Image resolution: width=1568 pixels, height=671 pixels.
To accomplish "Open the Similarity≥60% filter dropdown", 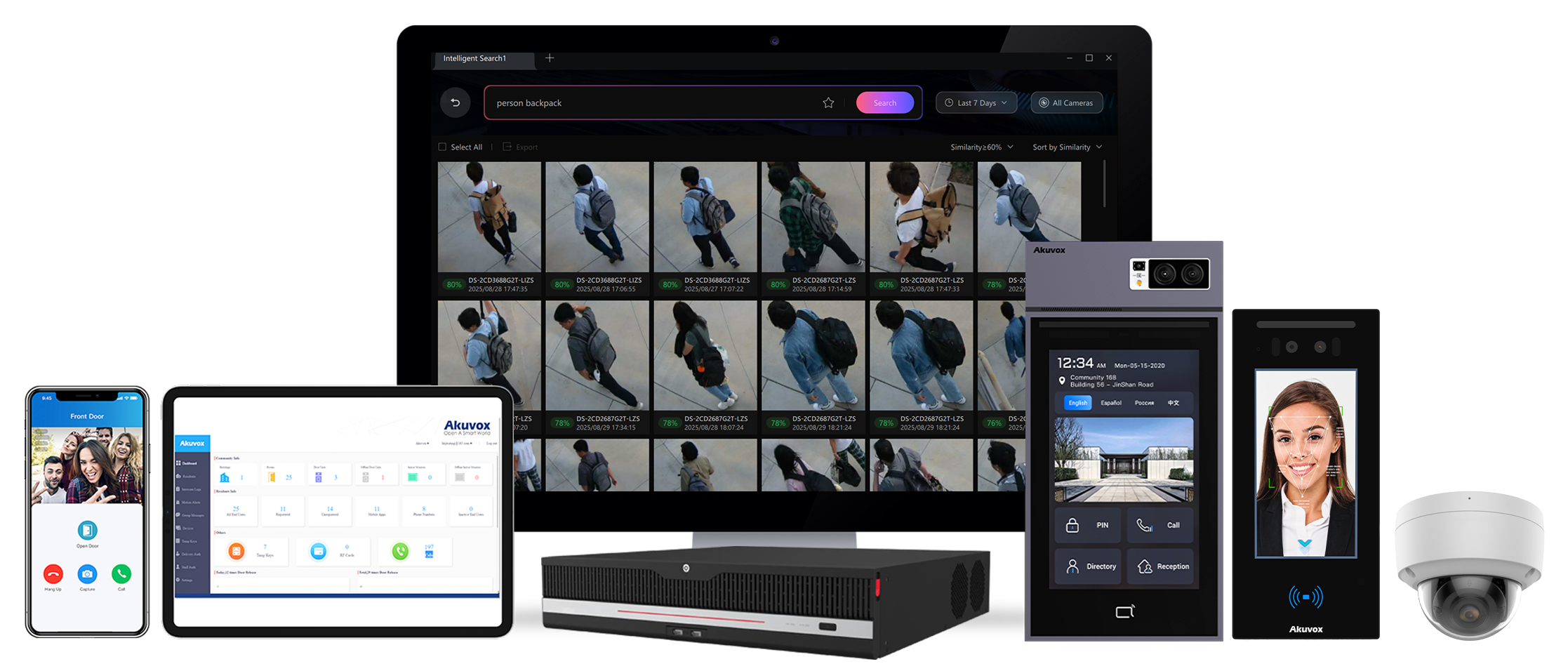I will tap(981, 147).
